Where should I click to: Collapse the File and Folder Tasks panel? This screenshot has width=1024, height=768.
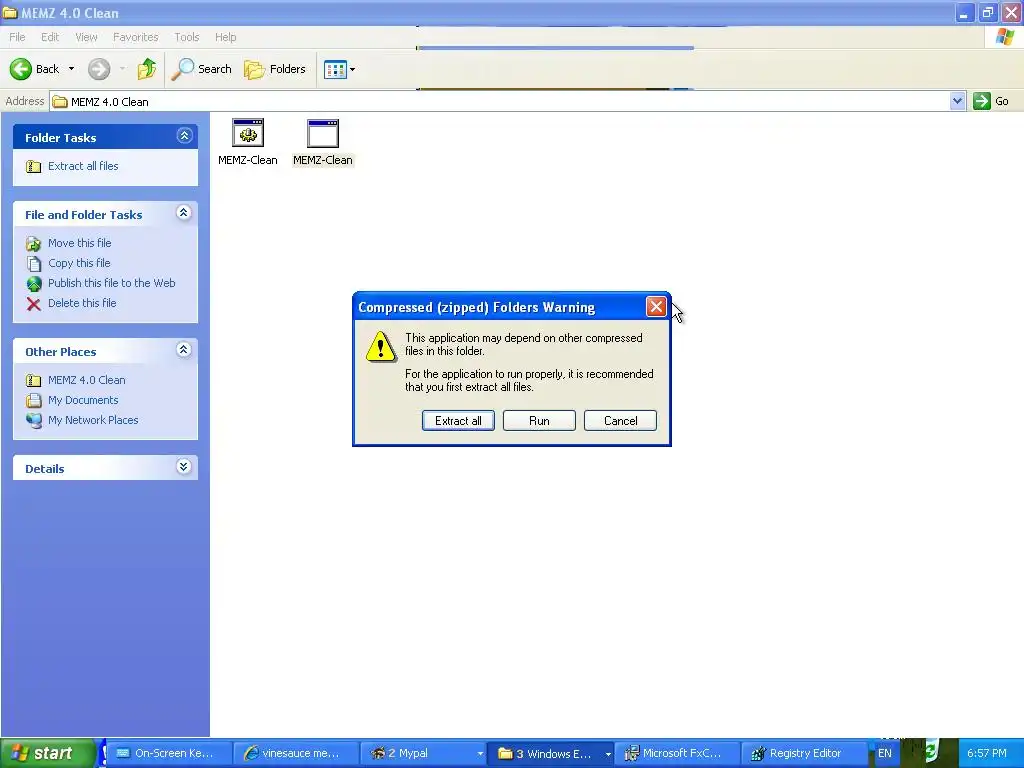tap(184, 213)
